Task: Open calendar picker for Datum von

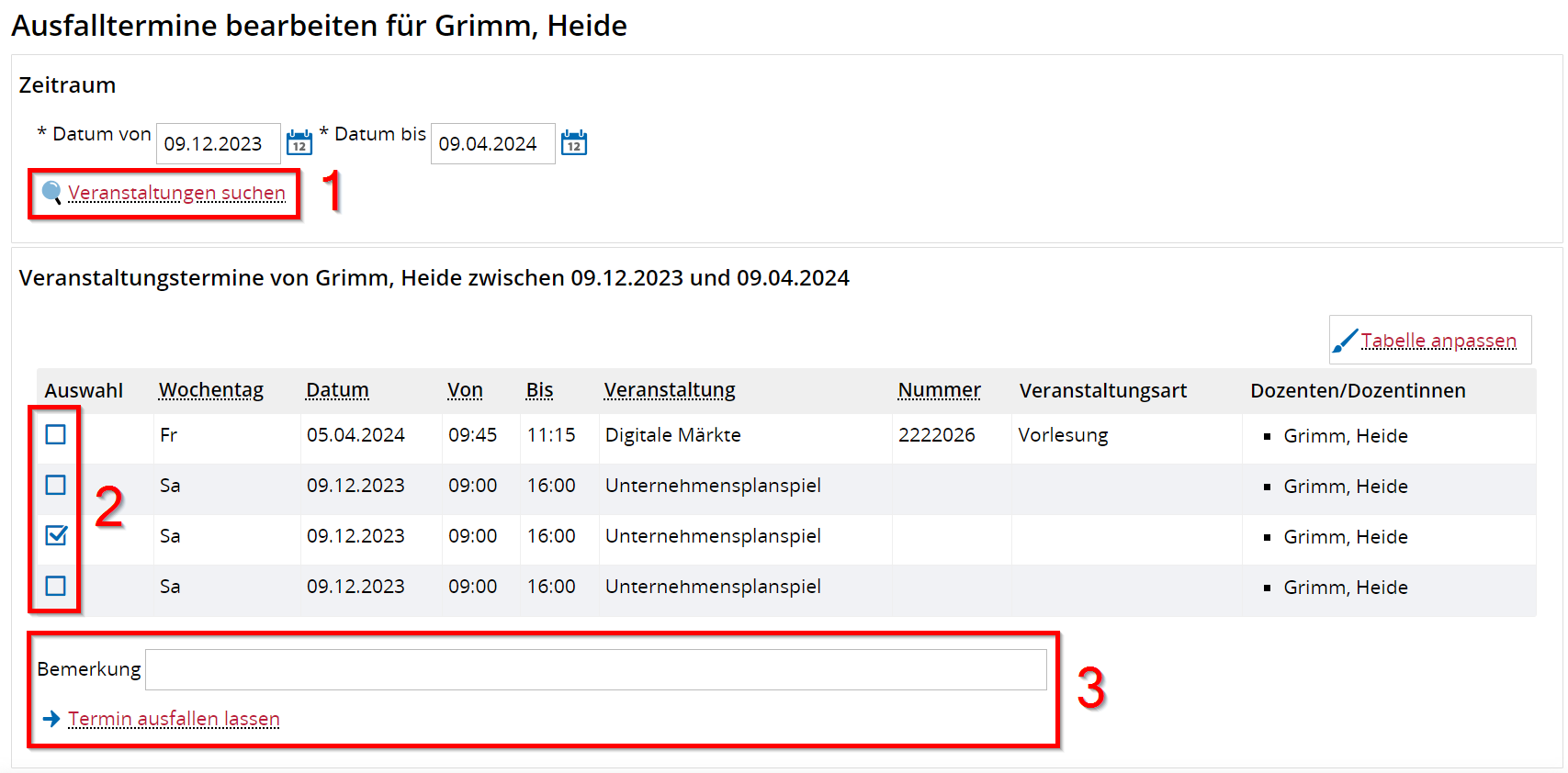Action: [299, 142]
